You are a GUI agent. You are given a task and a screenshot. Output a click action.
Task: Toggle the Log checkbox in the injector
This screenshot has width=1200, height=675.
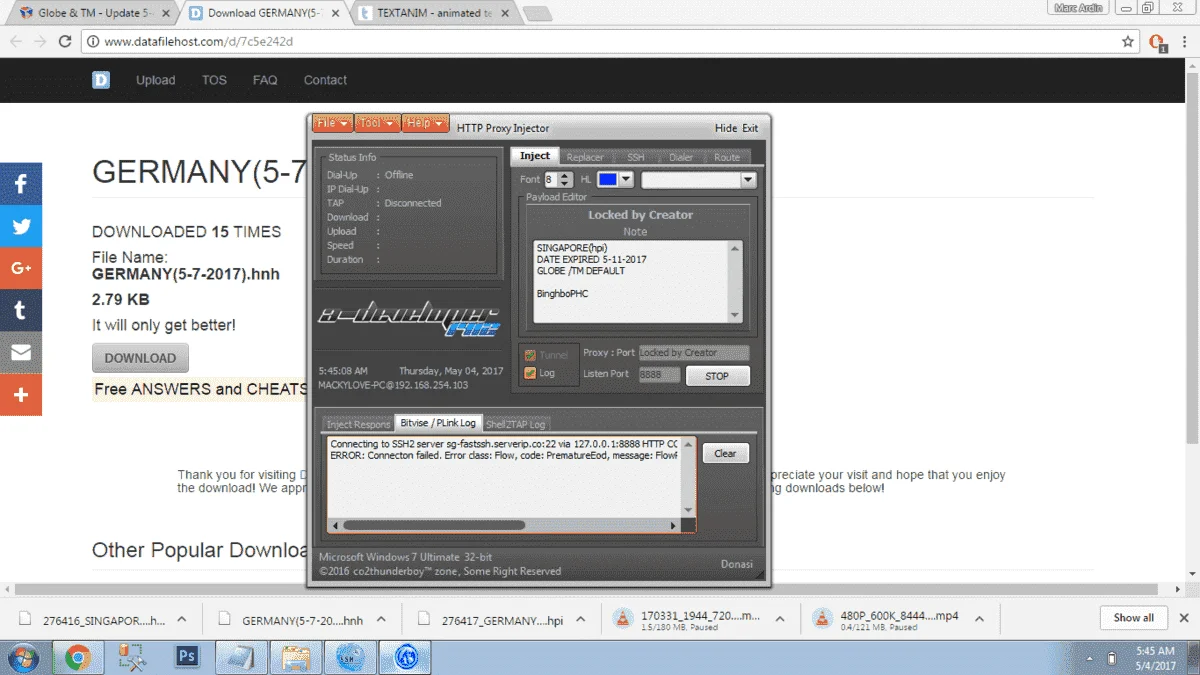[530, 373]
